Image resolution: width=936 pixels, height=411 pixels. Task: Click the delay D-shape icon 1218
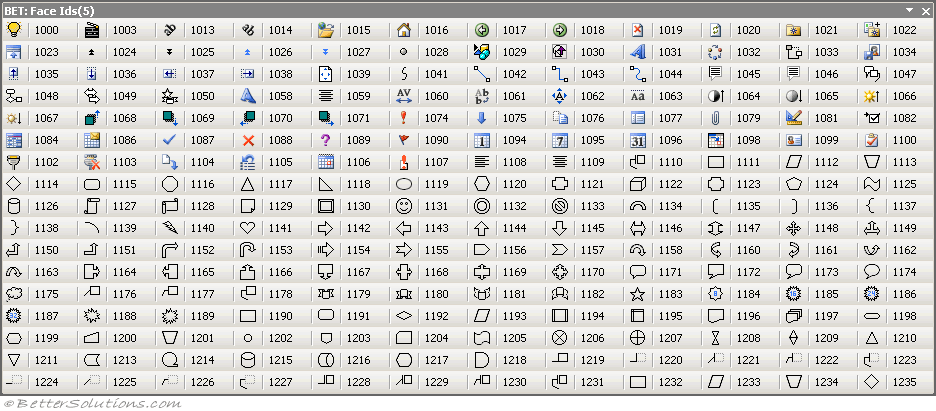pos(482,360)
